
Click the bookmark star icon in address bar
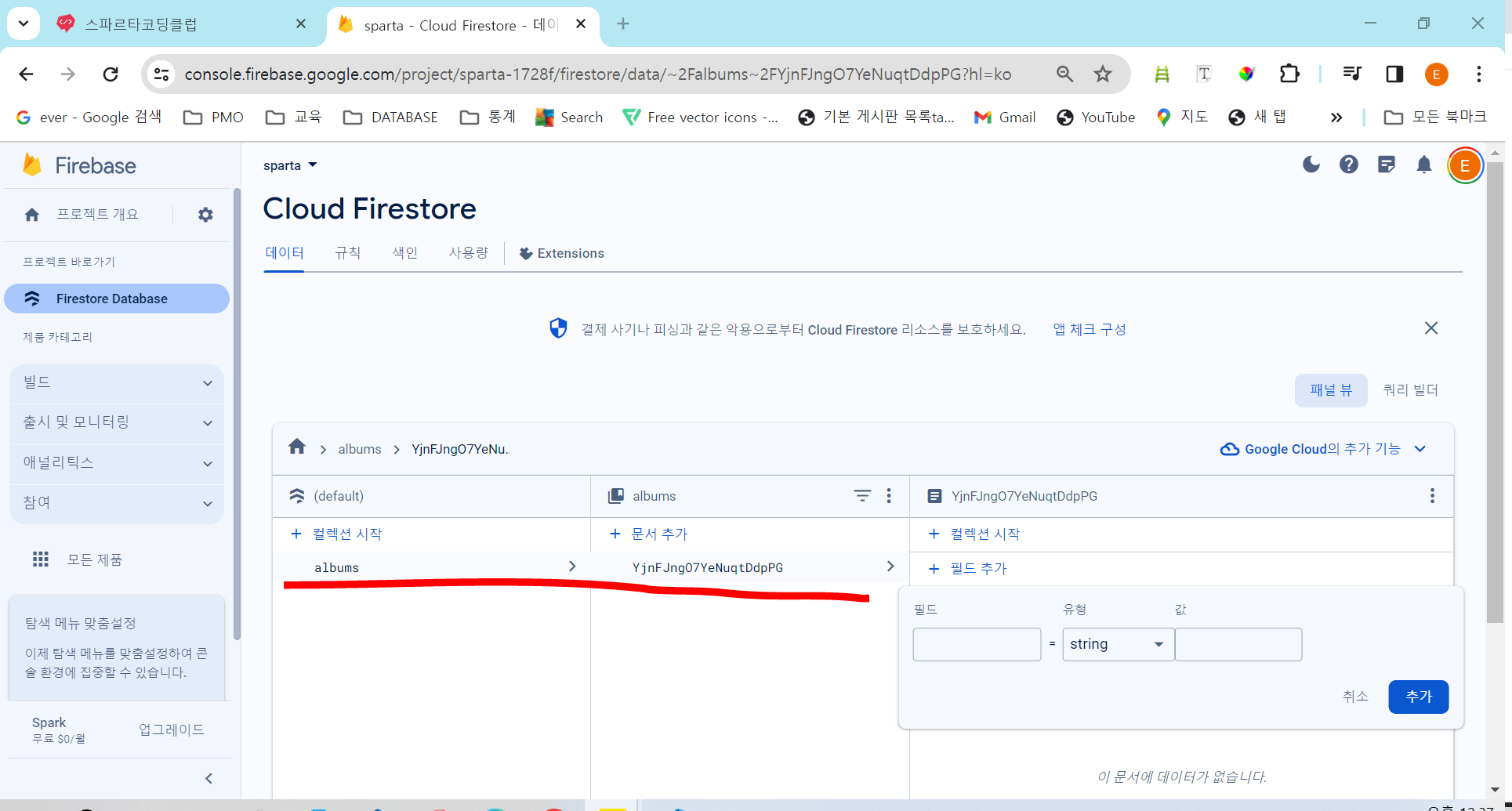(x=1103, y=74)
